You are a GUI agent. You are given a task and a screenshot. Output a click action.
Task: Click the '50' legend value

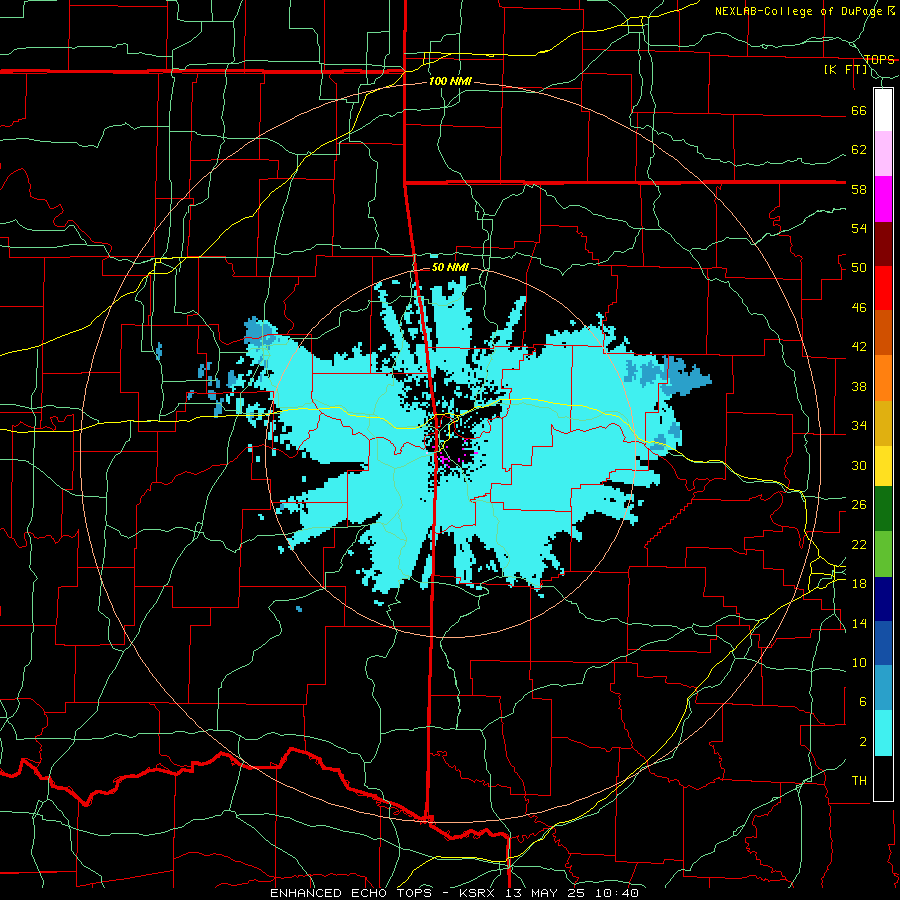coord(859,268)
